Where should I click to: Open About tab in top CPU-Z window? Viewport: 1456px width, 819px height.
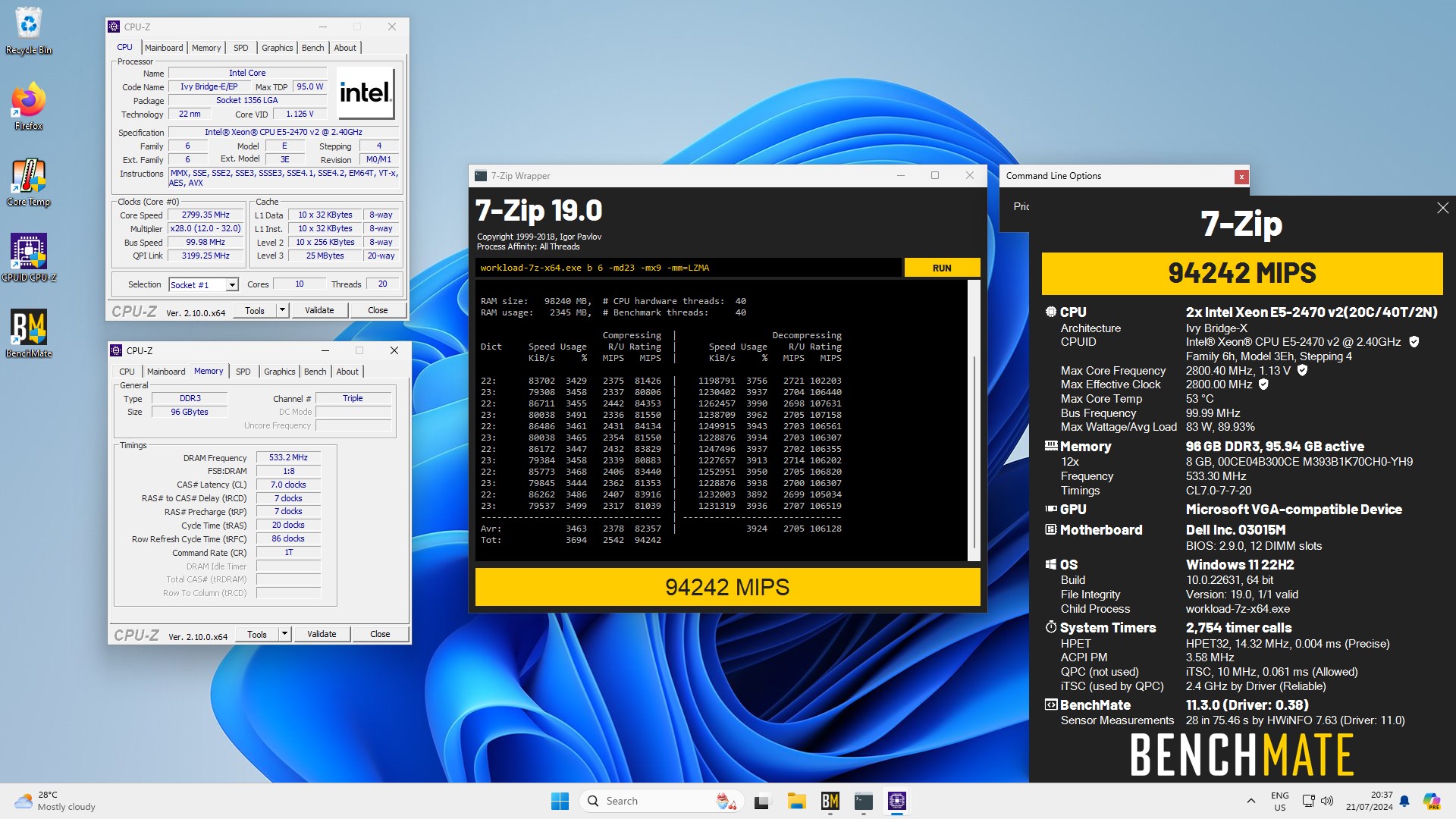tap(345, 48)
